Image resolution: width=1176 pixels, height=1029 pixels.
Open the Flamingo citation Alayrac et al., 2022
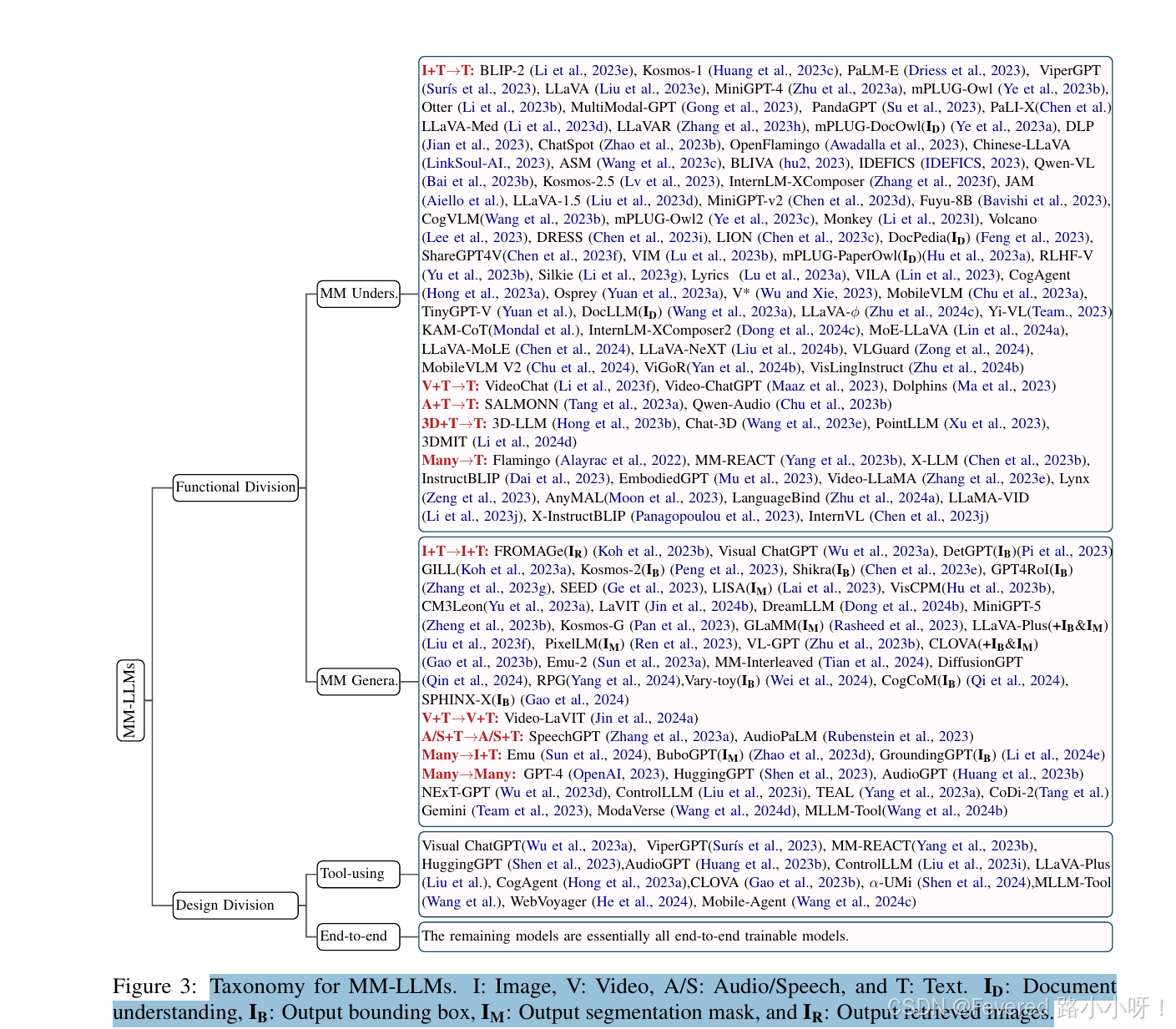(622, 461)
